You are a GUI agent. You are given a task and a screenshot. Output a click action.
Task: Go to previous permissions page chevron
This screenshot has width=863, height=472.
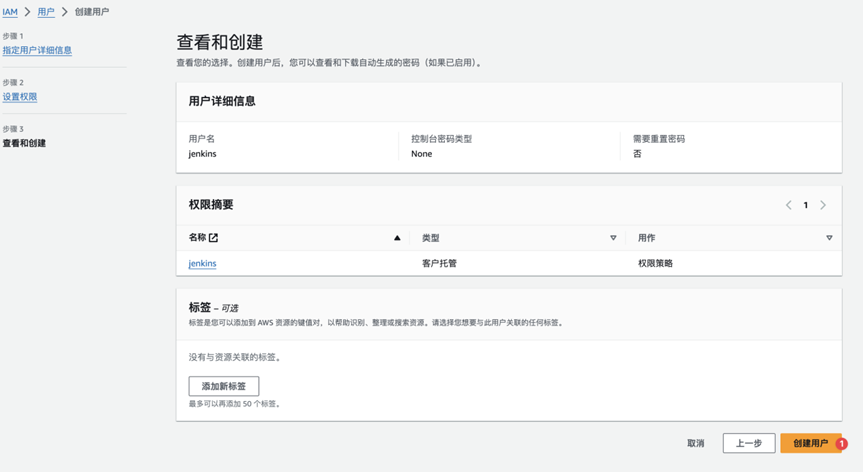(788, 205)
